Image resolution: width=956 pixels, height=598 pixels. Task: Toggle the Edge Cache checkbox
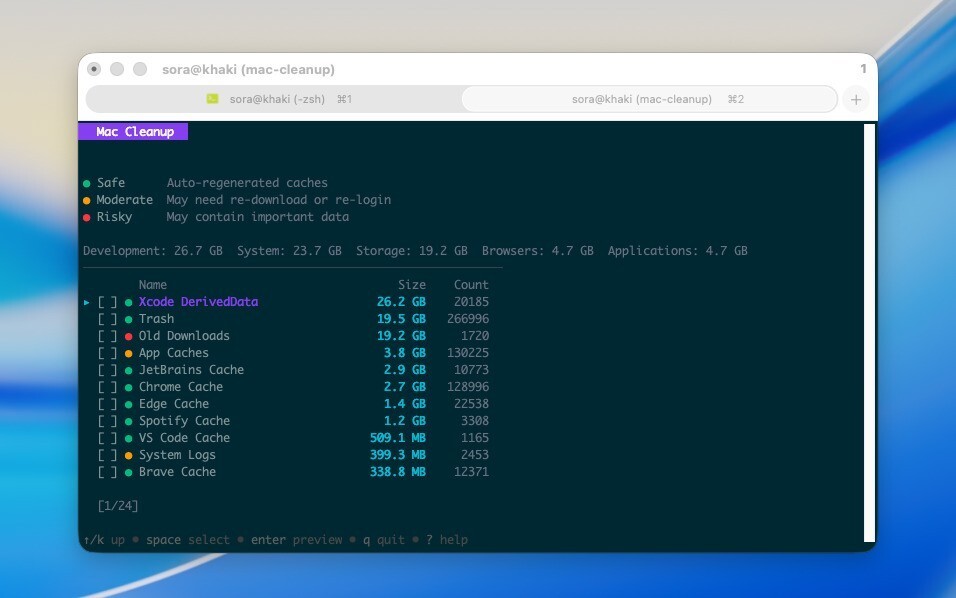tap(107, 404)
